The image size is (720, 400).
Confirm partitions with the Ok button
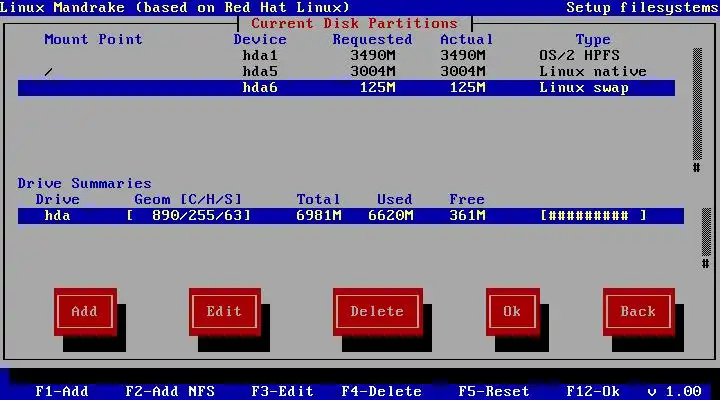pos(513,312)
